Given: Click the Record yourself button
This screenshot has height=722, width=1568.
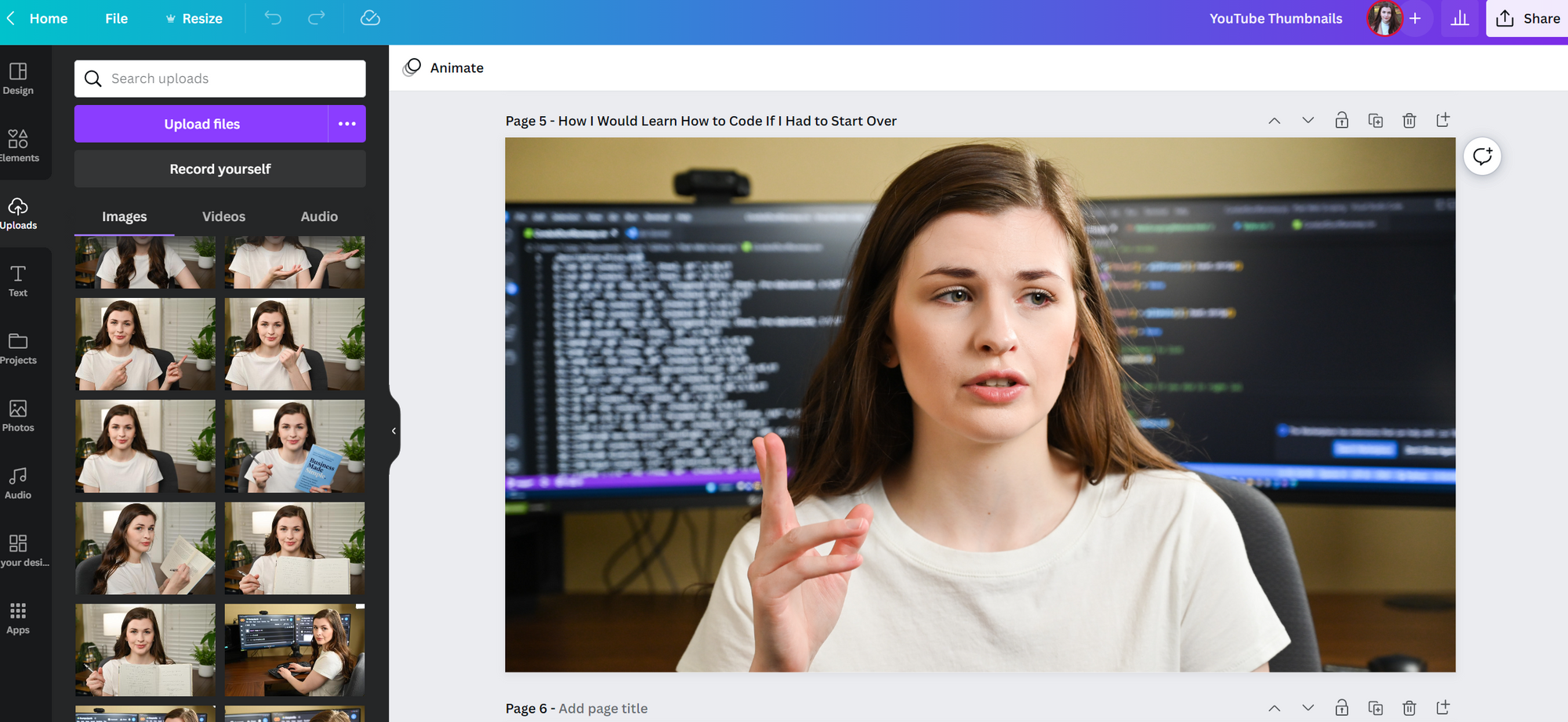Looking at the screenshot, I should 220,169.
